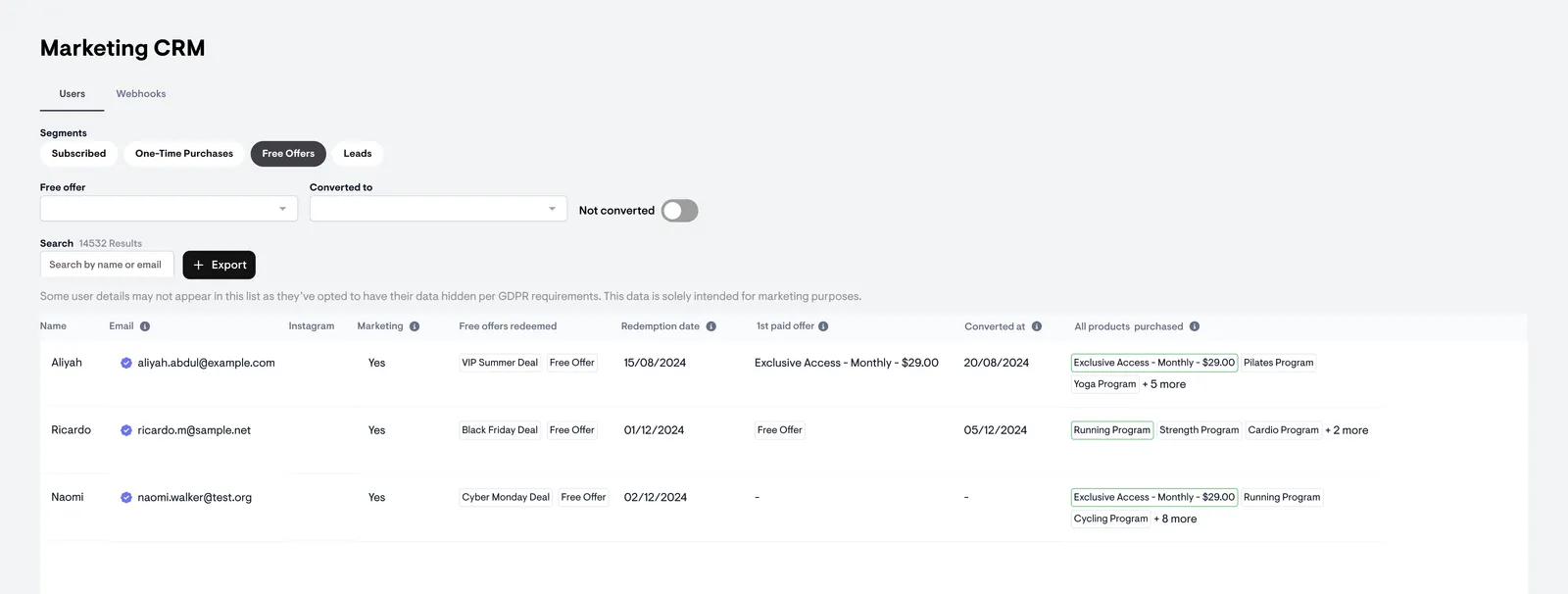Screen dimensions: 1568x594
Task: Click the Black Friday Deal tag
Action: tap(500, 430)
